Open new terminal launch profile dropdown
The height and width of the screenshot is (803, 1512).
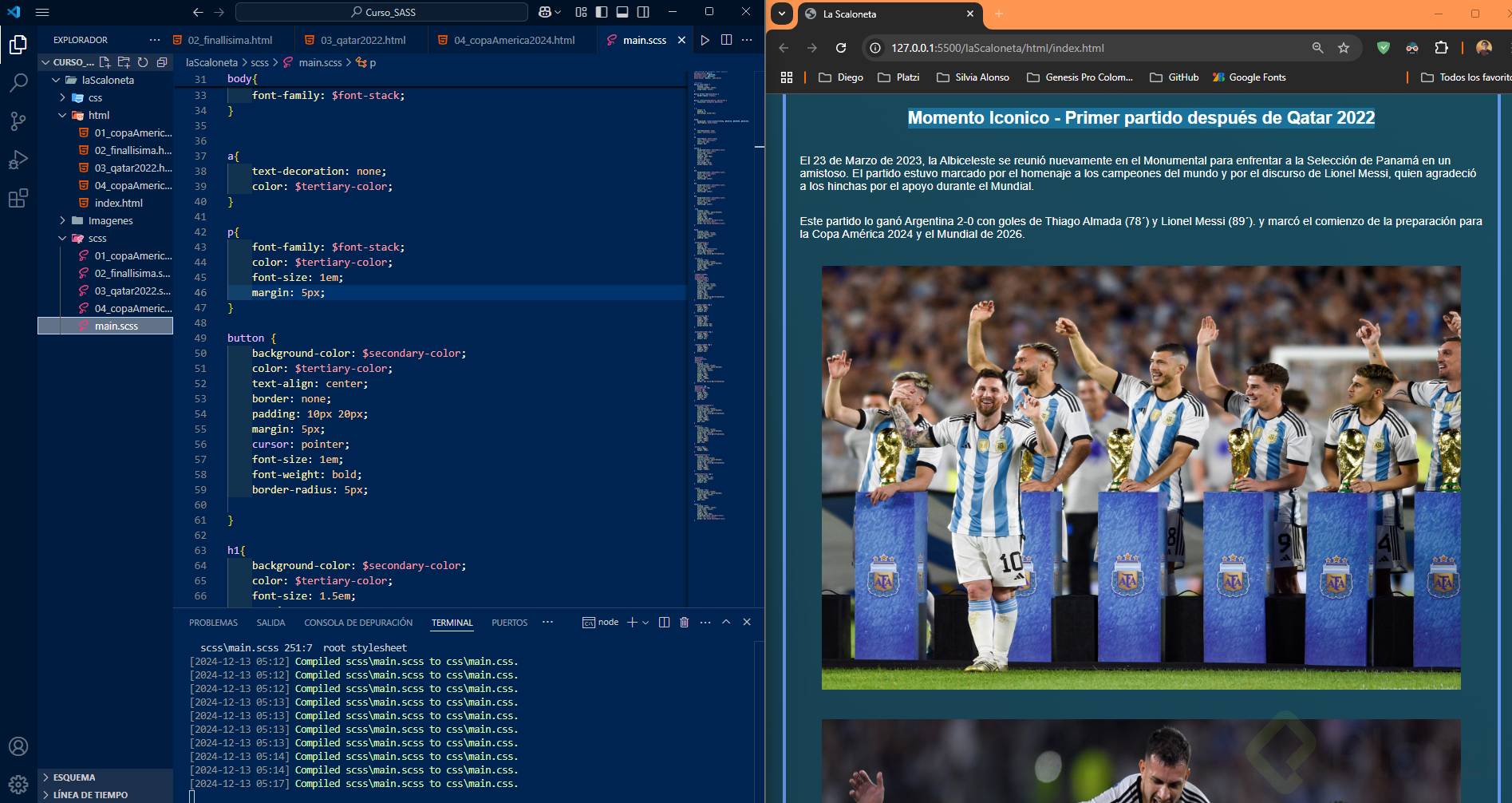point(645,623)
